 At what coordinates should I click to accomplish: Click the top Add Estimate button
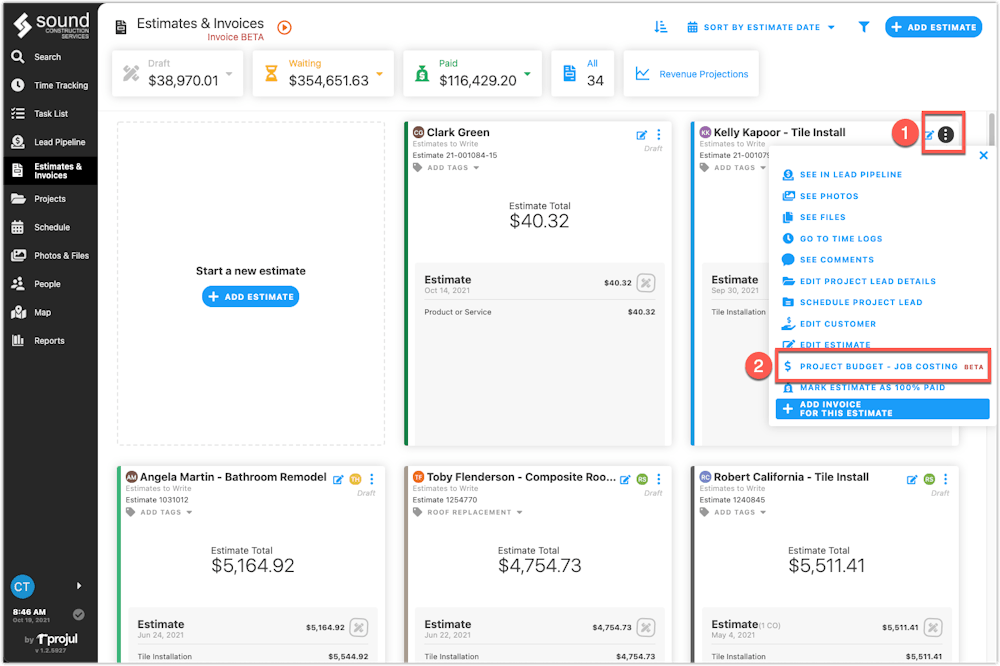933,27
